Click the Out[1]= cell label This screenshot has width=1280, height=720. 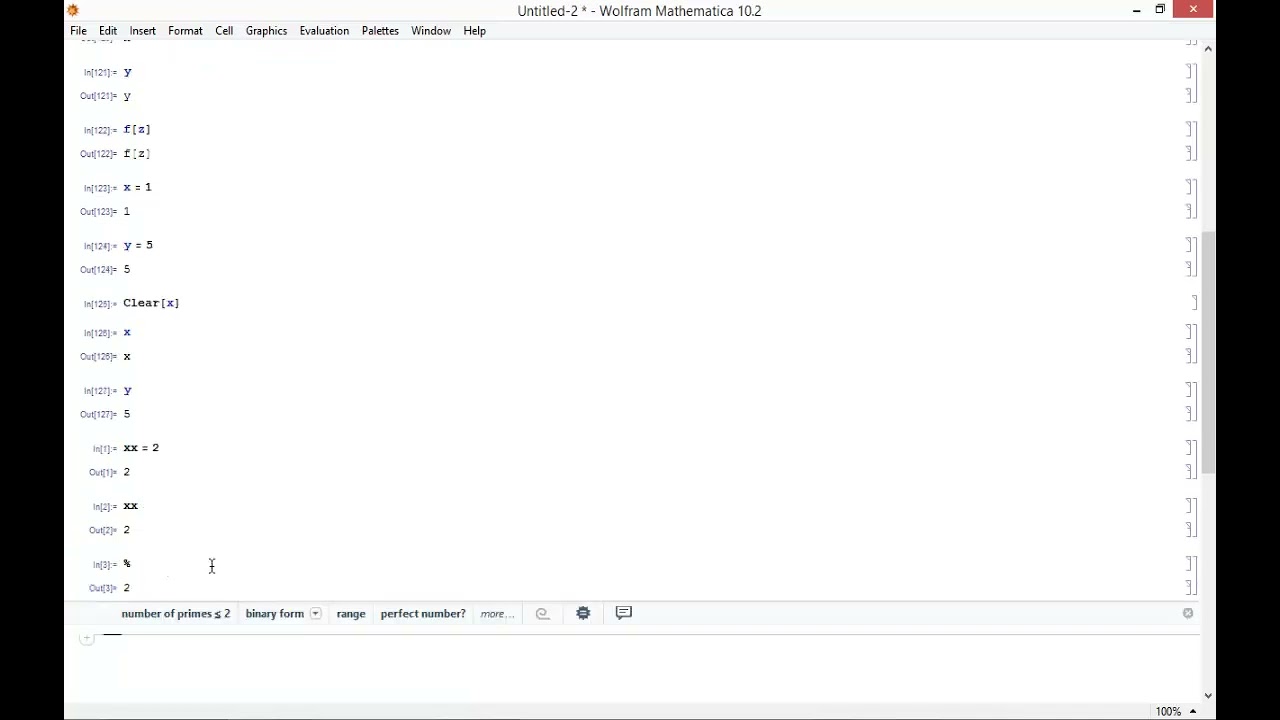(103, 472)
